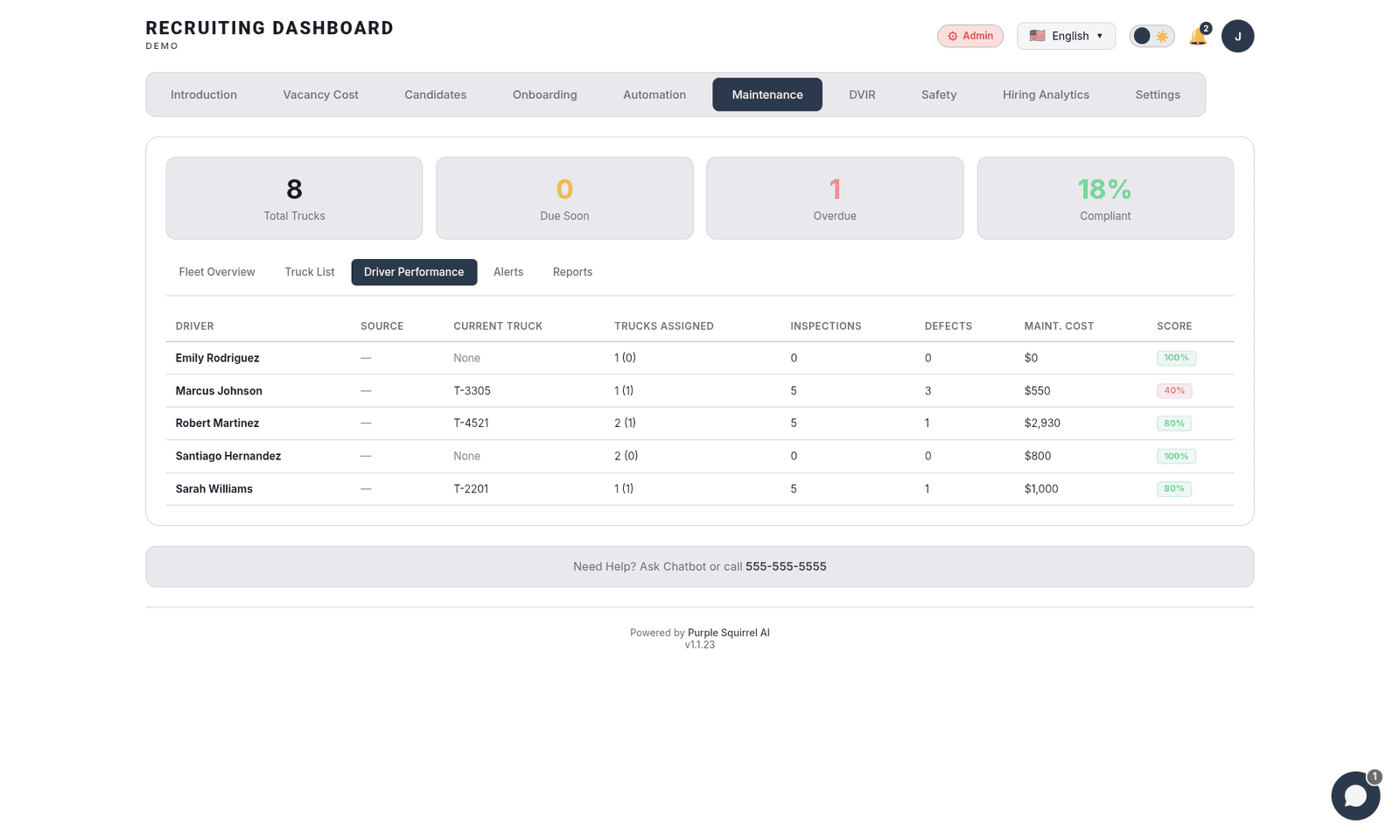Click the Admin gear badge
This screenshot has width=1400, height=840.
point(969,36)
